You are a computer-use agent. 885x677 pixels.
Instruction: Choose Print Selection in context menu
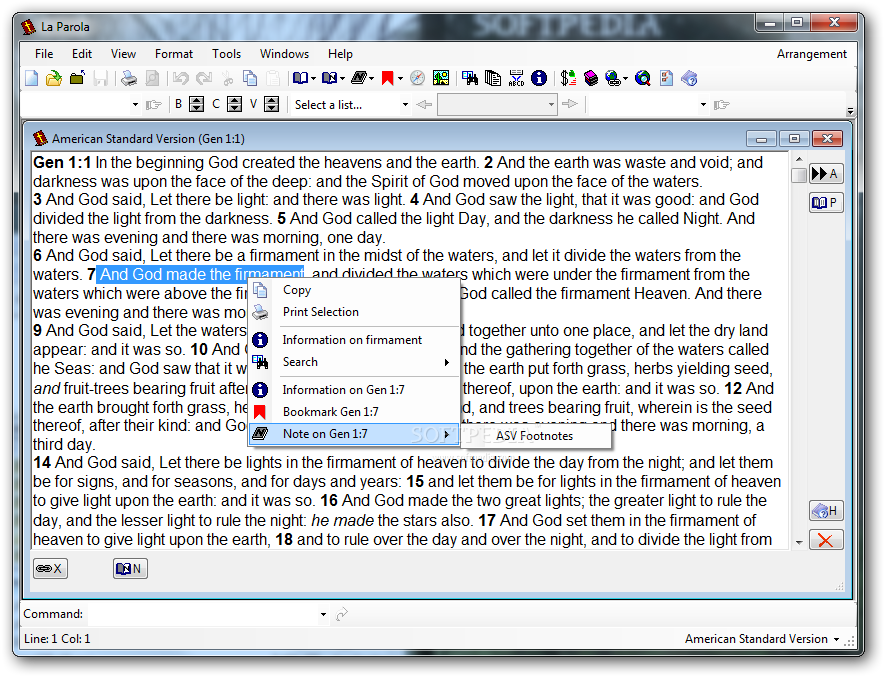coord(354,312)
